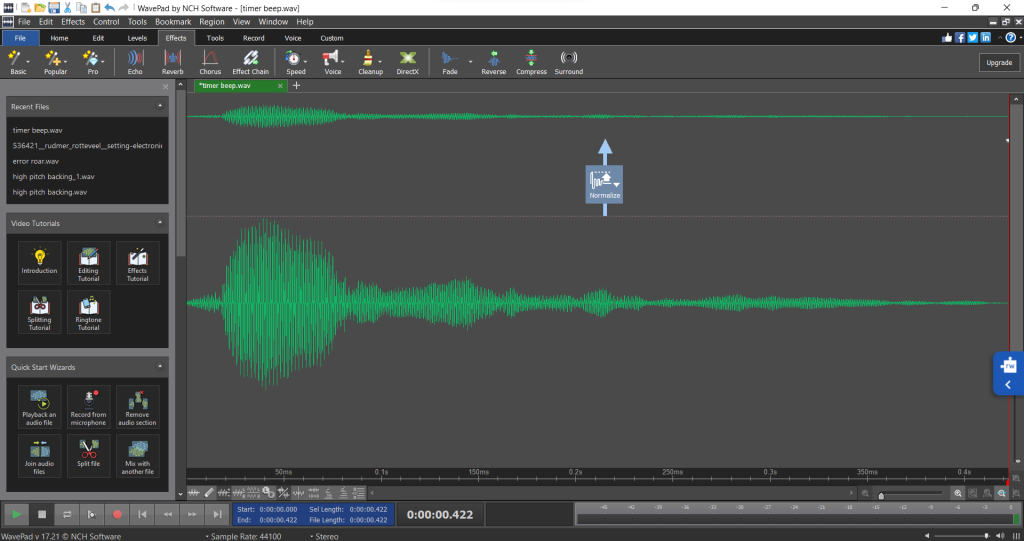Play the audio
This screenshot has width=1024, height=541.
coord(16,514)
